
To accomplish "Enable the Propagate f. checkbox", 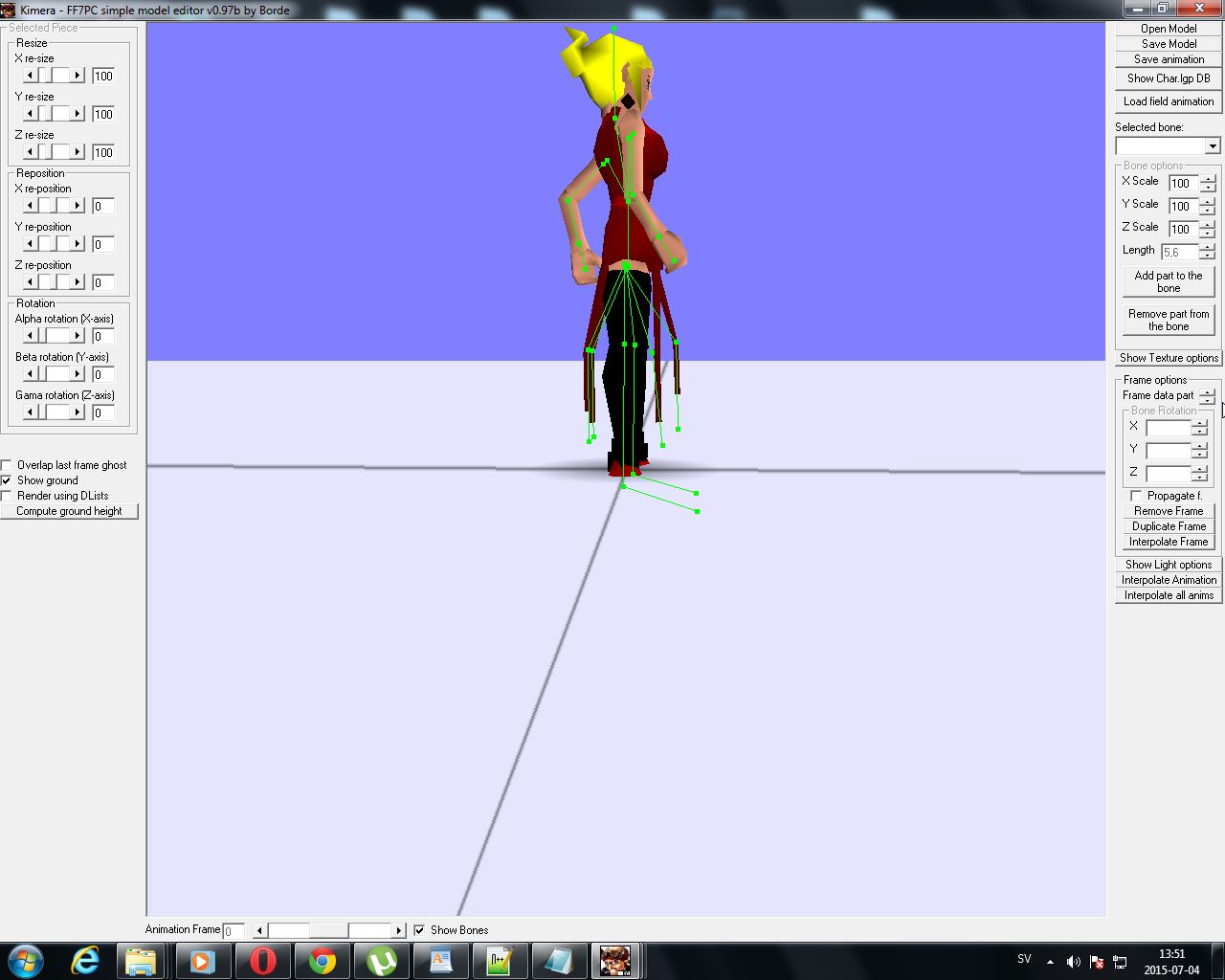I will coord(1136,496).
